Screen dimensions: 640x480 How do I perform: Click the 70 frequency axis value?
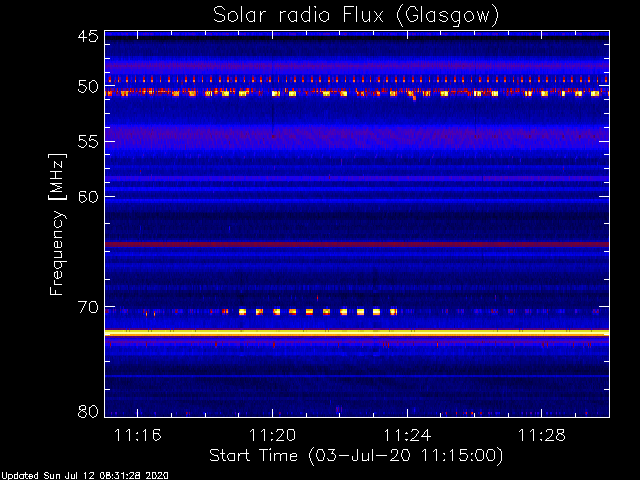[x=88, y=307]
